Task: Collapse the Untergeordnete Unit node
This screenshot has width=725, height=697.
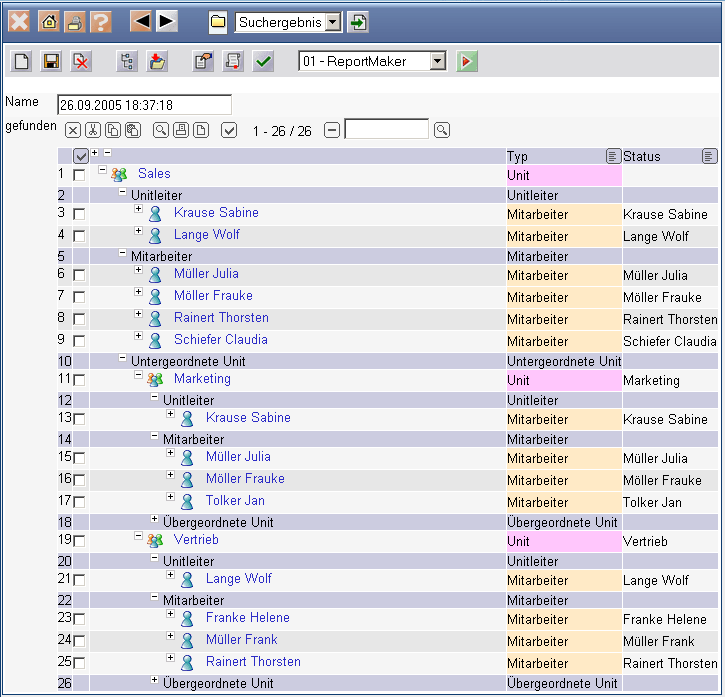Action: [123, 360]
